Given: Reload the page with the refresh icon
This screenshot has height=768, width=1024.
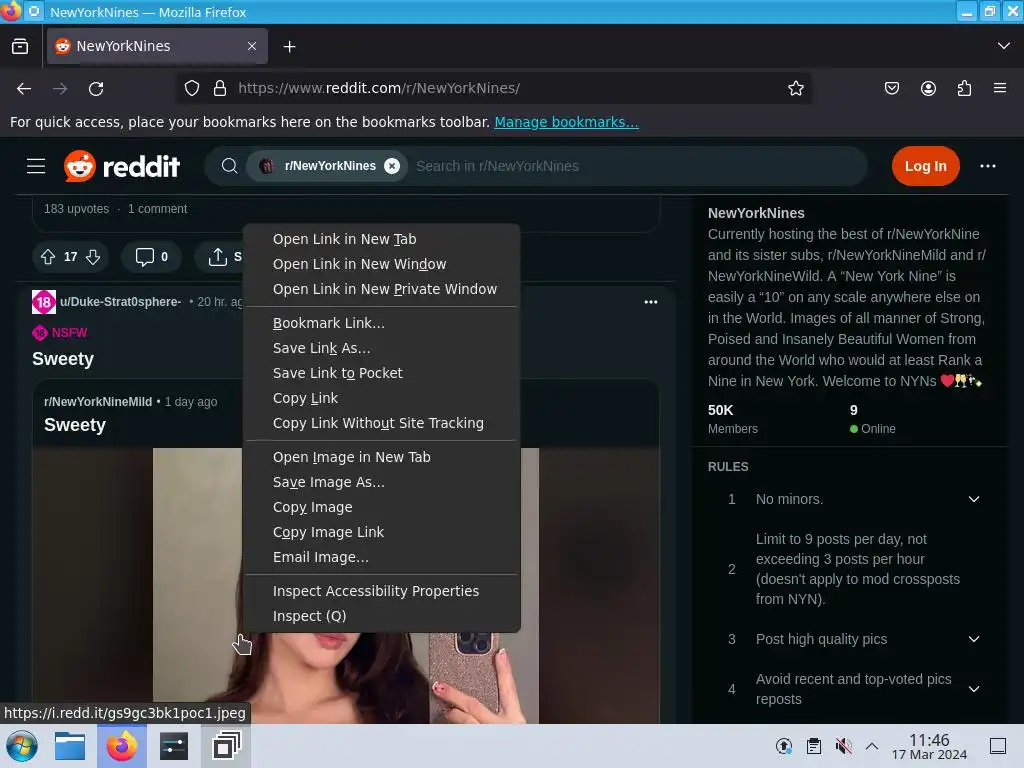Looking at the screenshot, I should click(x=96, y=88).
